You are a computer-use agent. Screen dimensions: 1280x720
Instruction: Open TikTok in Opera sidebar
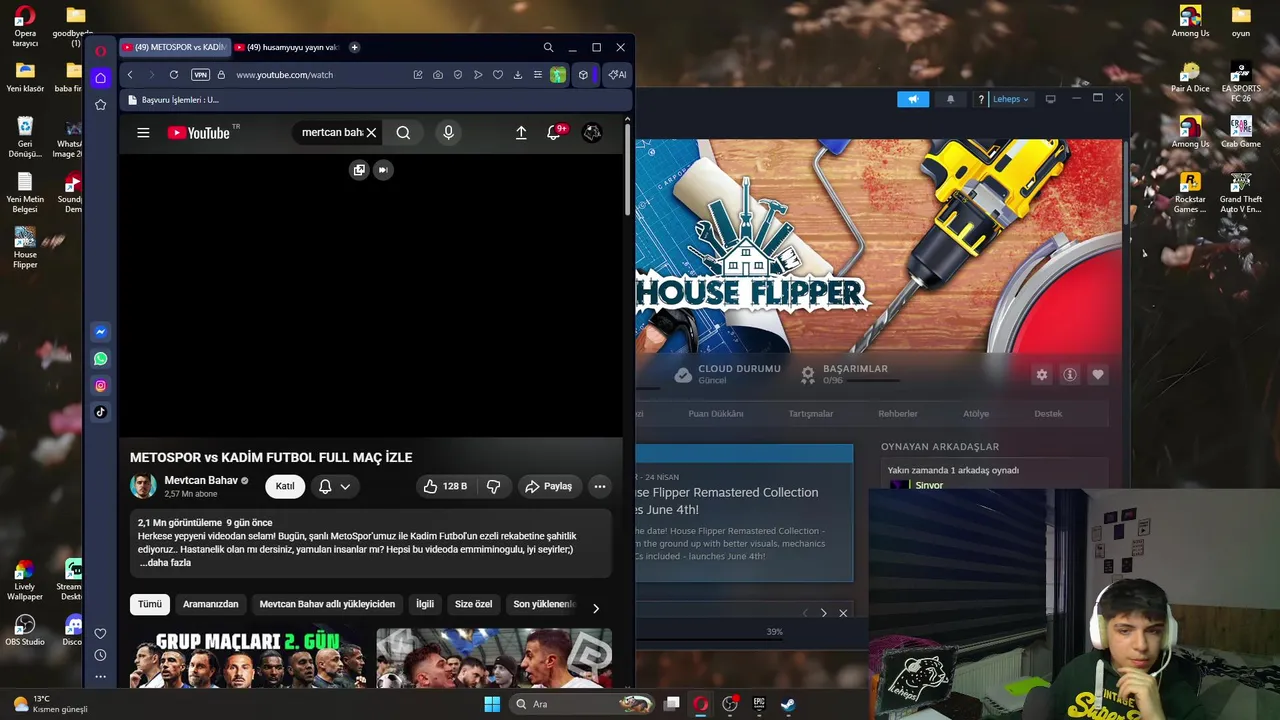tap(100, 412)
